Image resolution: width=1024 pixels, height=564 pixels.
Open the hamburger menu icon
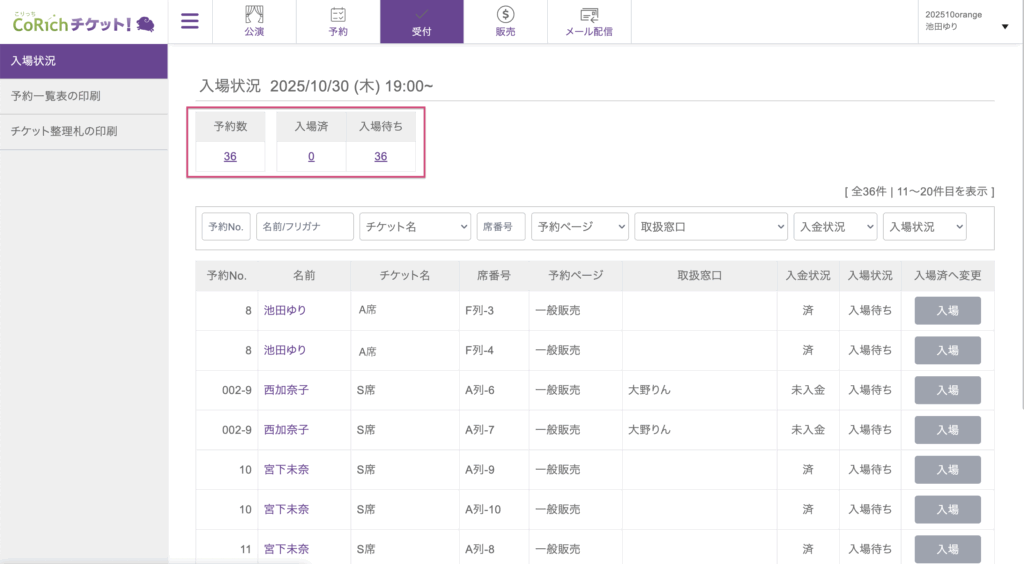pos(189,21)
